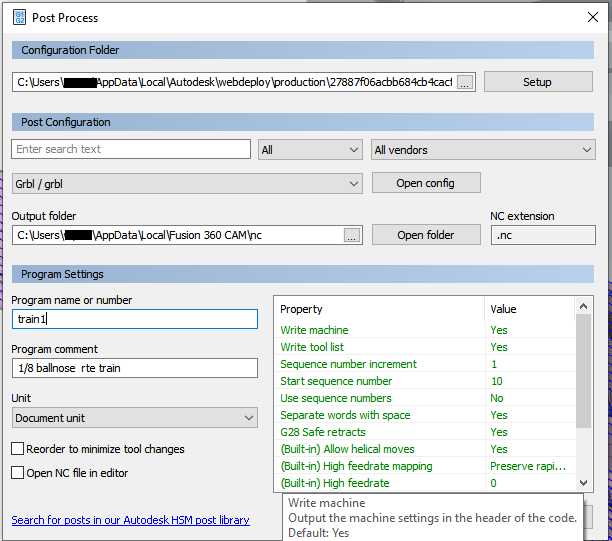Screen dimensions: 612x541
Task: Enable Reorder to minimize tool changes
Action: coord(18,449)
